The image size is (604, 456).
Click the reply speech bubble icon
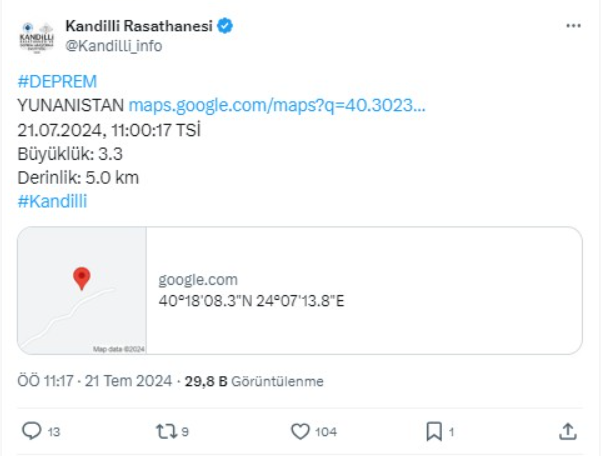pos(31,431)
